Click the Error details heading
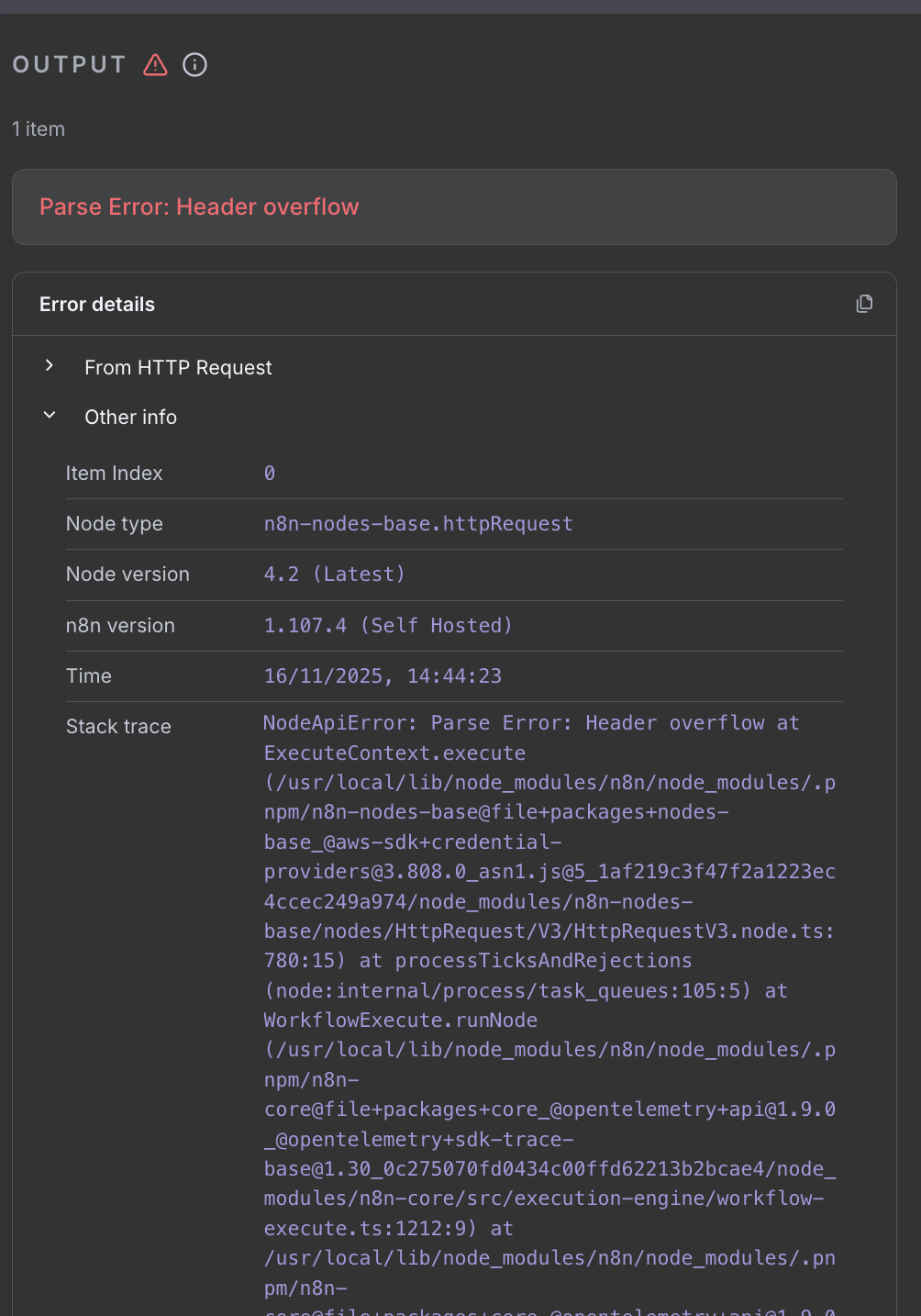921x1316 pixels. pyautogui.click(x=97, y=305)
